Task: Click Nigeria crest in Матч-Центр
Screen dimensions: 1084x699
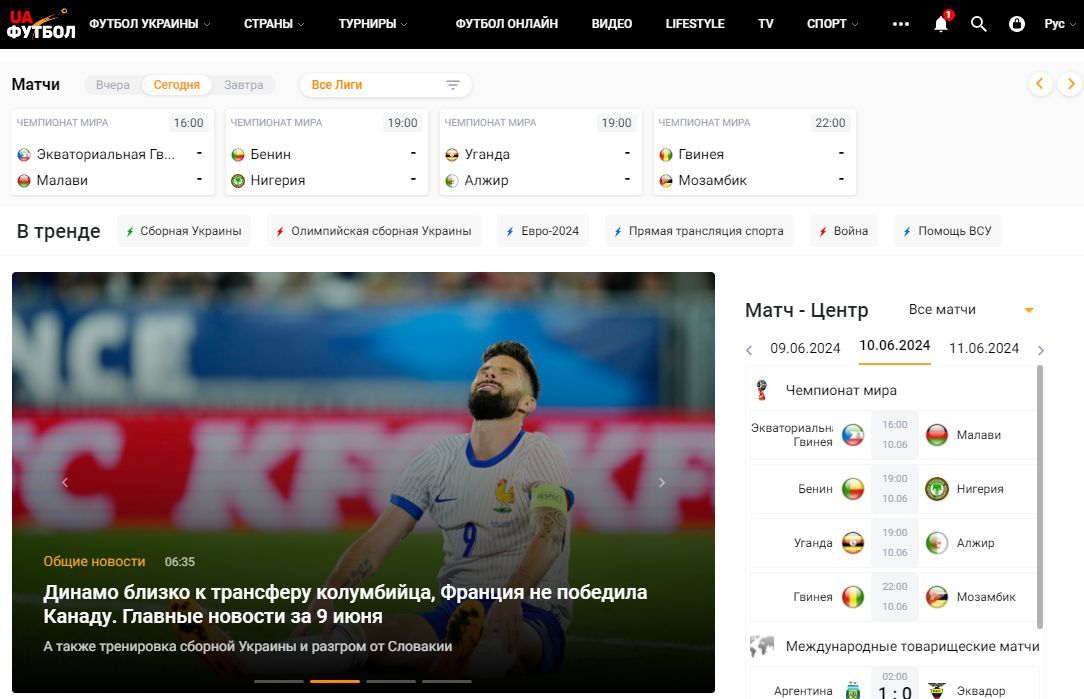Action: point(937,489)
